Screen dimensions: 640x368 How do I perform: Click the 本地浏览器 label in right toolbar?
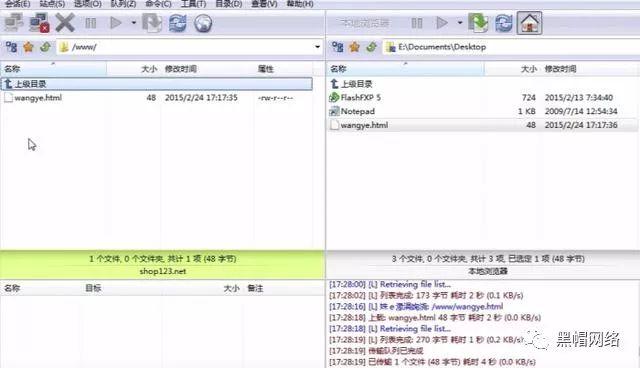[x=364, y=23]
